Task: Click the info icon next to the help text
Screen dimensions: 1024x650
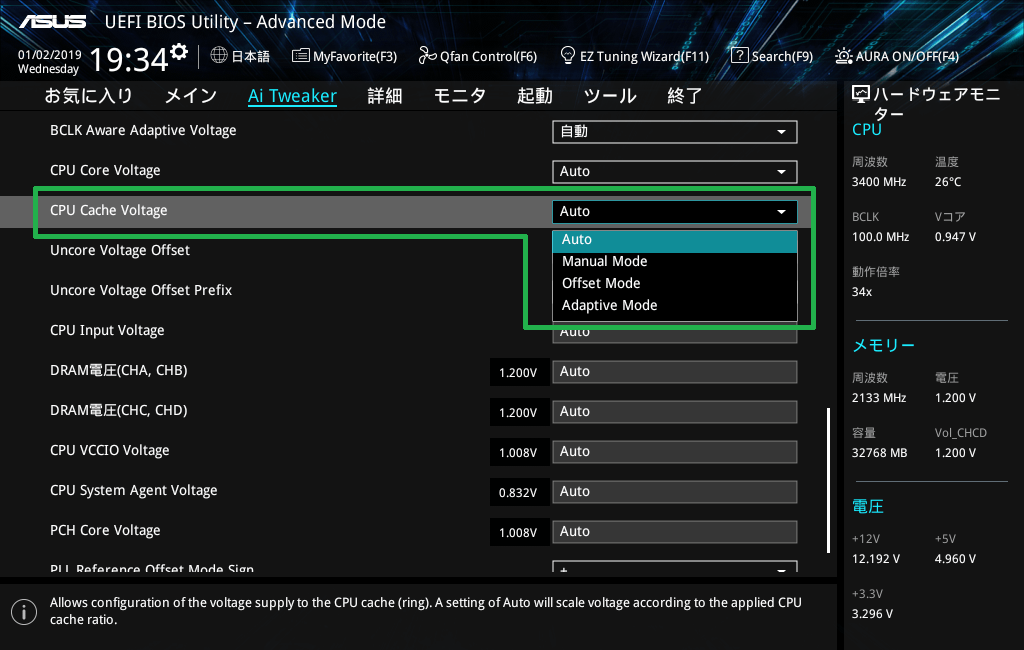Action: [x=24, y=612]
